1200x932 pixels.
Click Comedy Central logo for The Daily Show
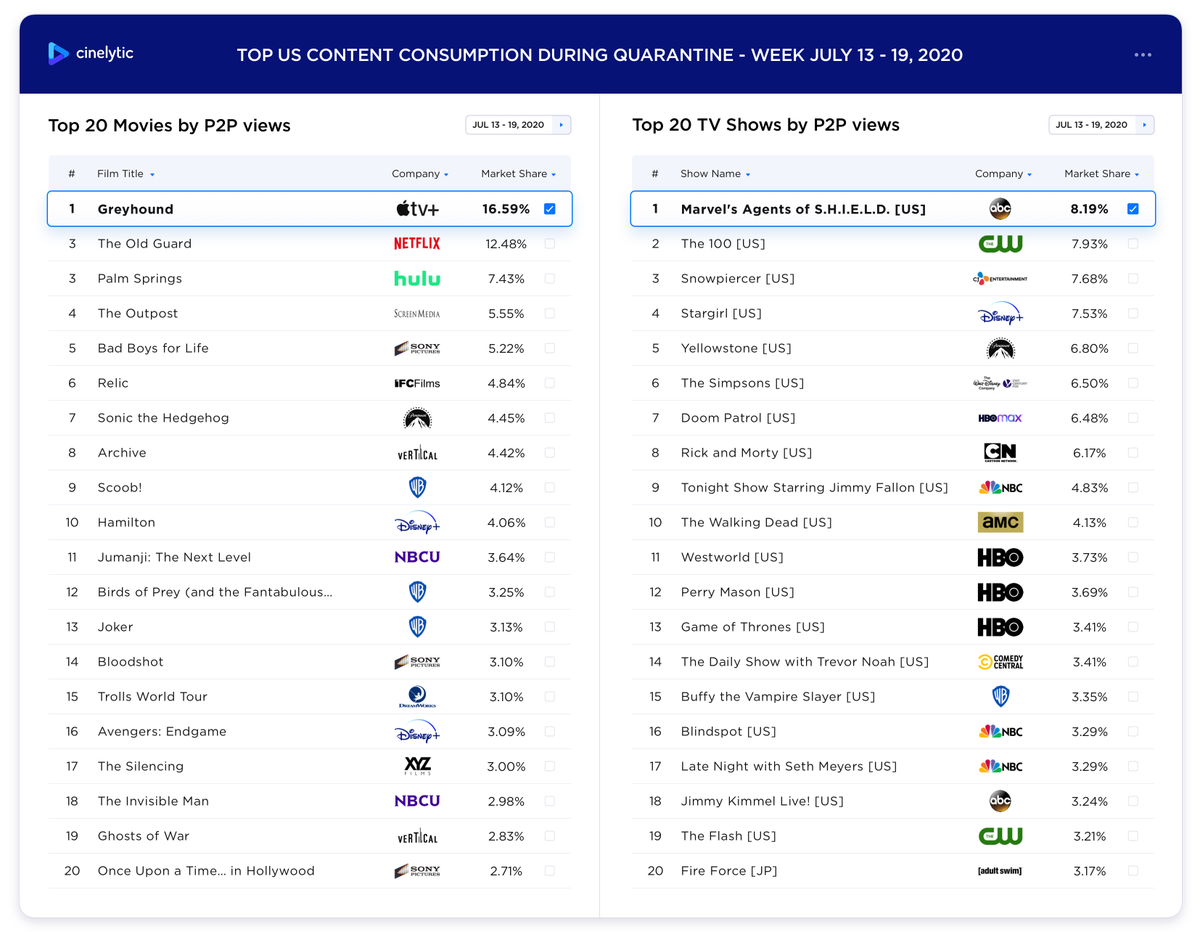(1000, 662)
